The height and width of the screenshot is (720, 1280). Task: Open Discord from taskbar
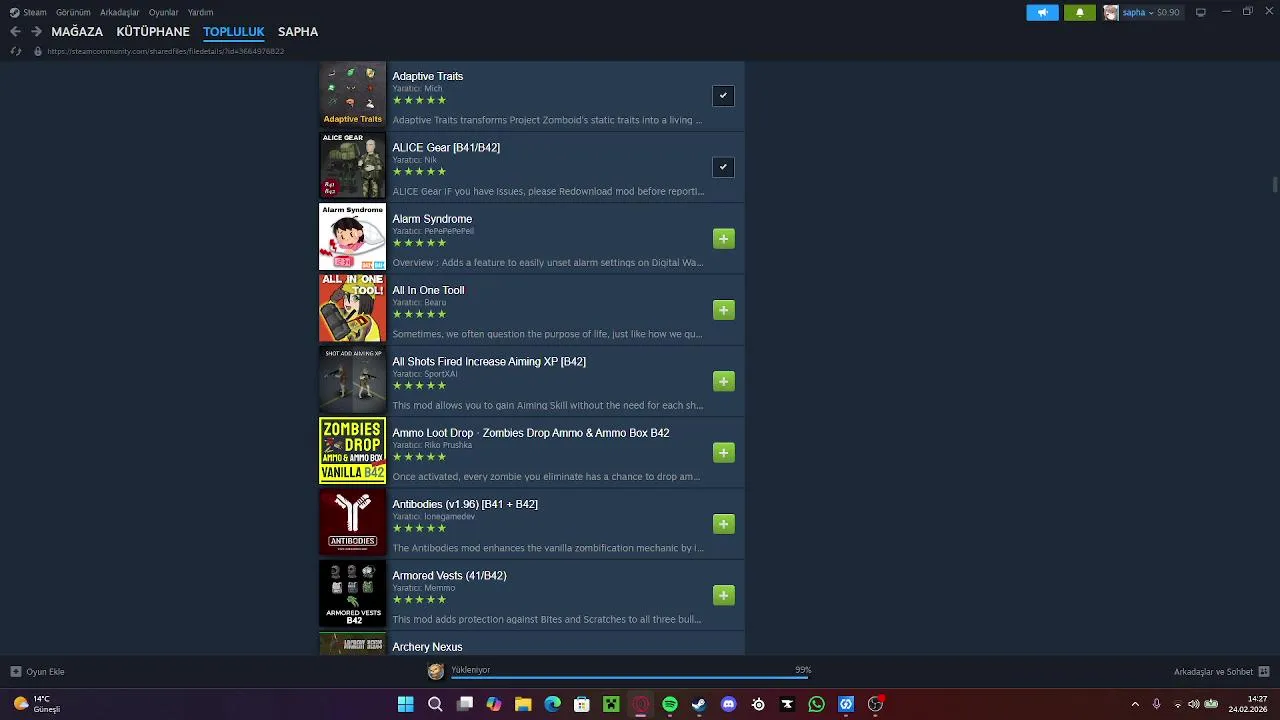click(728, 704)
